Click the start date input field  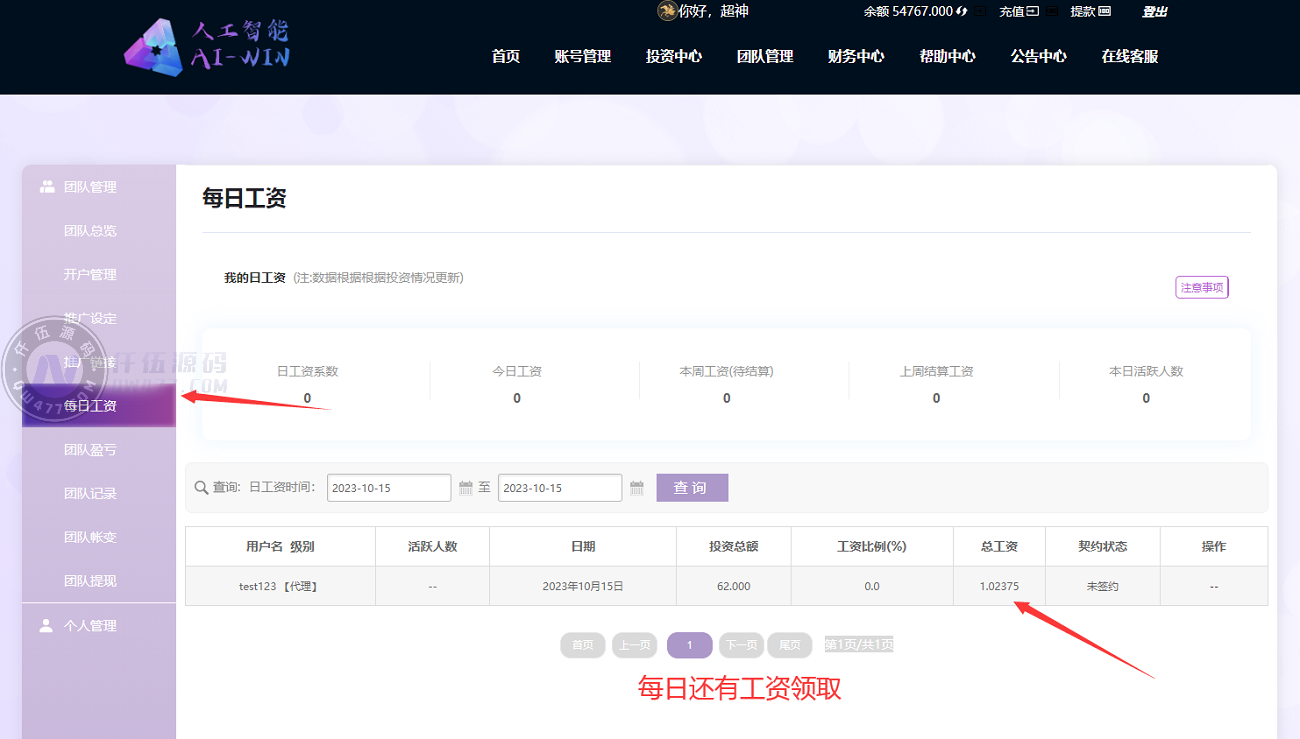click(389, 488)
